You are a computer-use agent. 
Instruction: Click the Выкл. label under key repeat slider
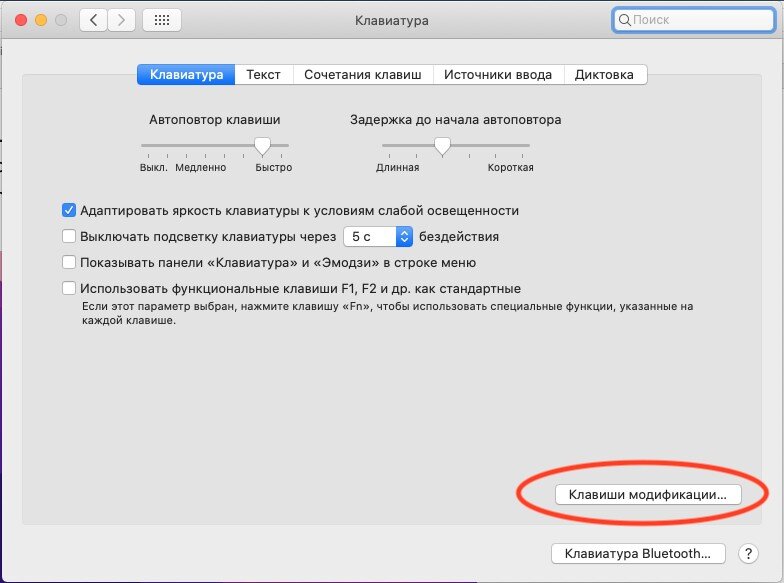[154, 168]
